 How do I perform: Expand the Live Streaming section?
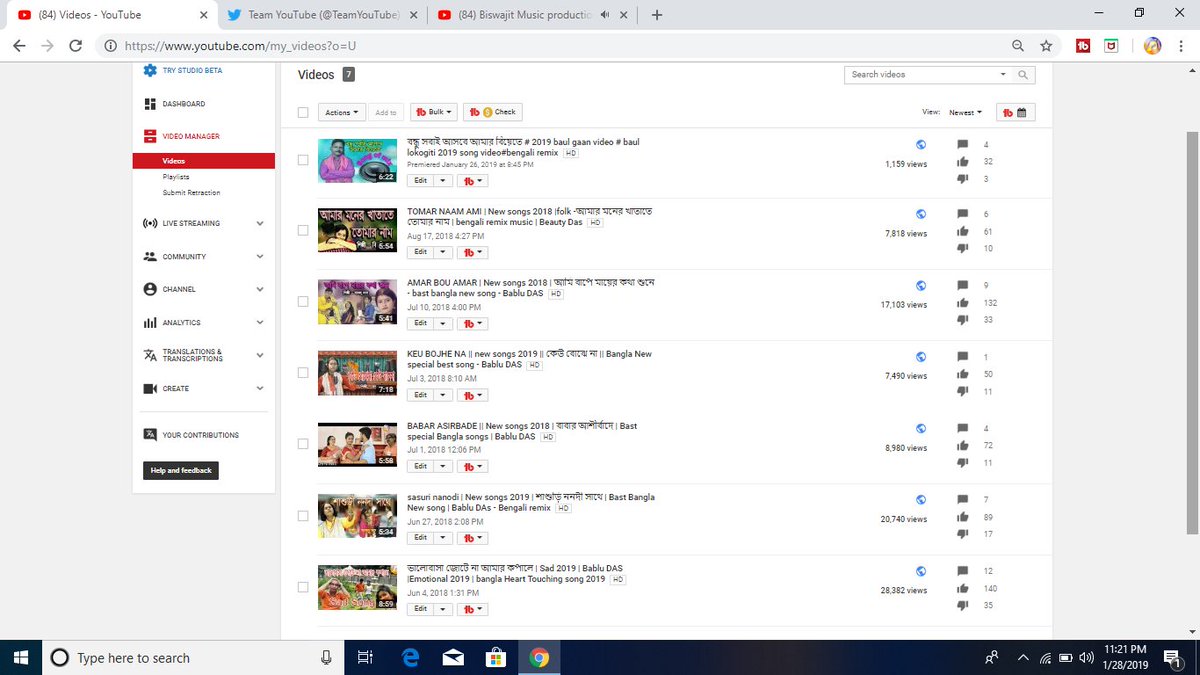pyautogui.click(x=259, y=223)
